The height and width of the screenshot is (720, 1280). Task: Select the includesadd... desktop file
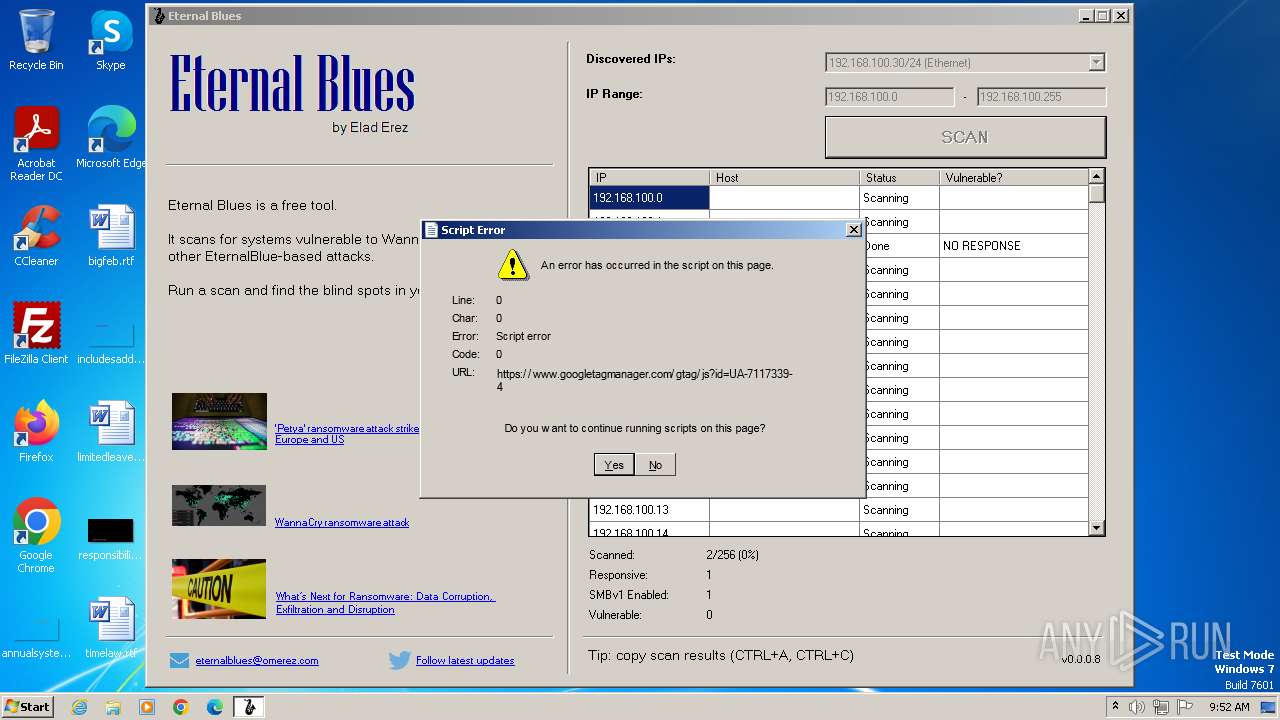point(110,342)
